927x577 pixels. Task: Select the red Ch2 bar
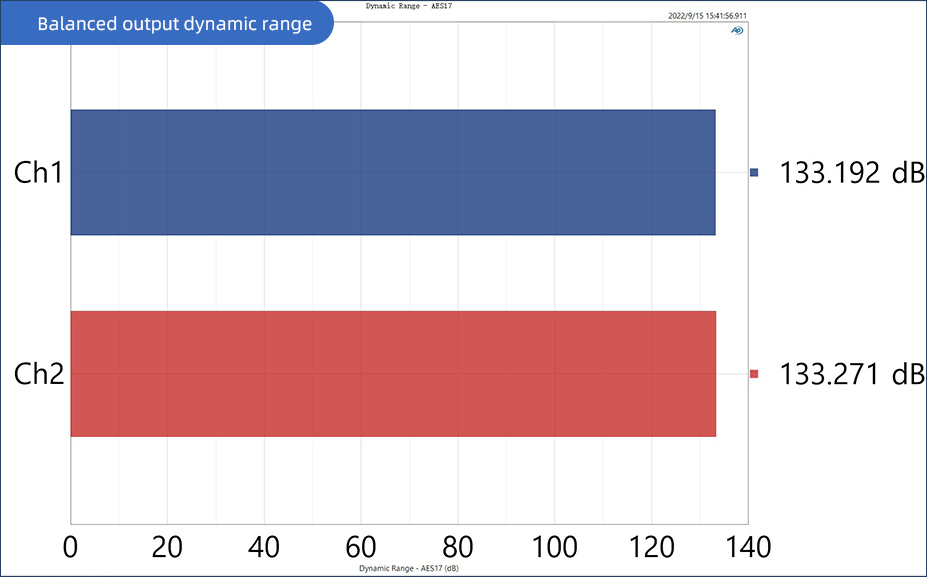pyautogui.click(x=392, y=374)
